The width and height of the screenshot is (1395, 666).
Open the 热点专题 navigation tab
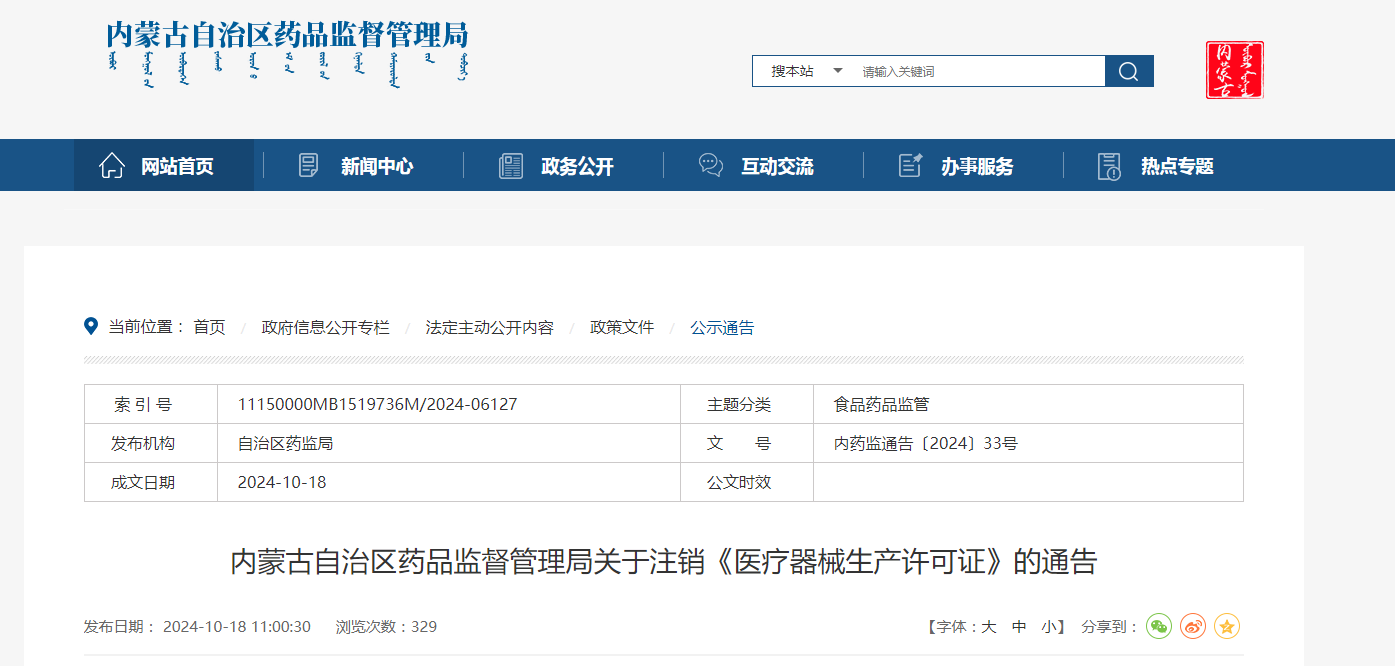1177,167
